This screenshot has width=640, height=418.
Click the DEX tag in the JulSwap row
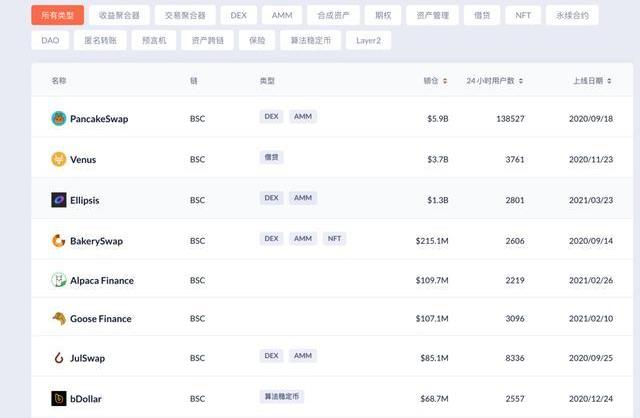[x=271, y=356]
